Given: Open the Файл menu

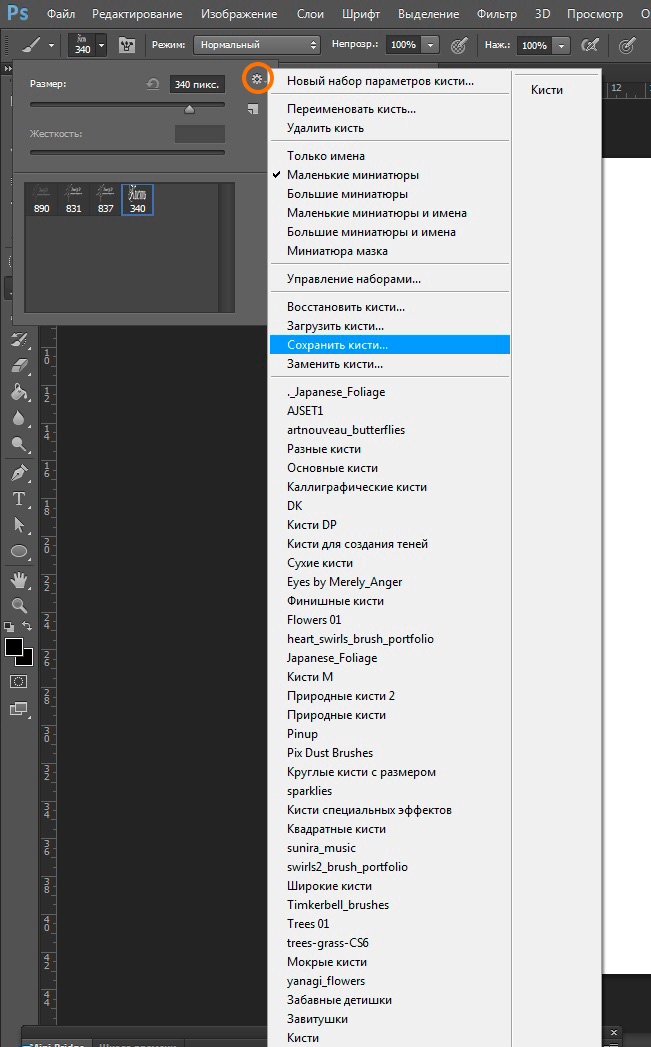Looking at the screenshot, I should 61,13.
